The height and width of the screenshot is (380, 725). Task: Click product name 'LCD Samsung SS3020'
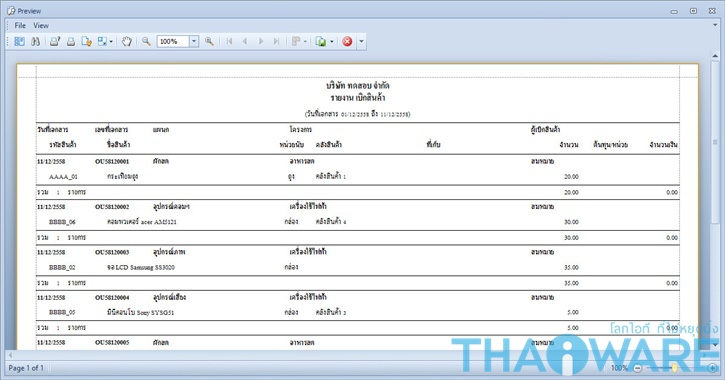point(145,267)
